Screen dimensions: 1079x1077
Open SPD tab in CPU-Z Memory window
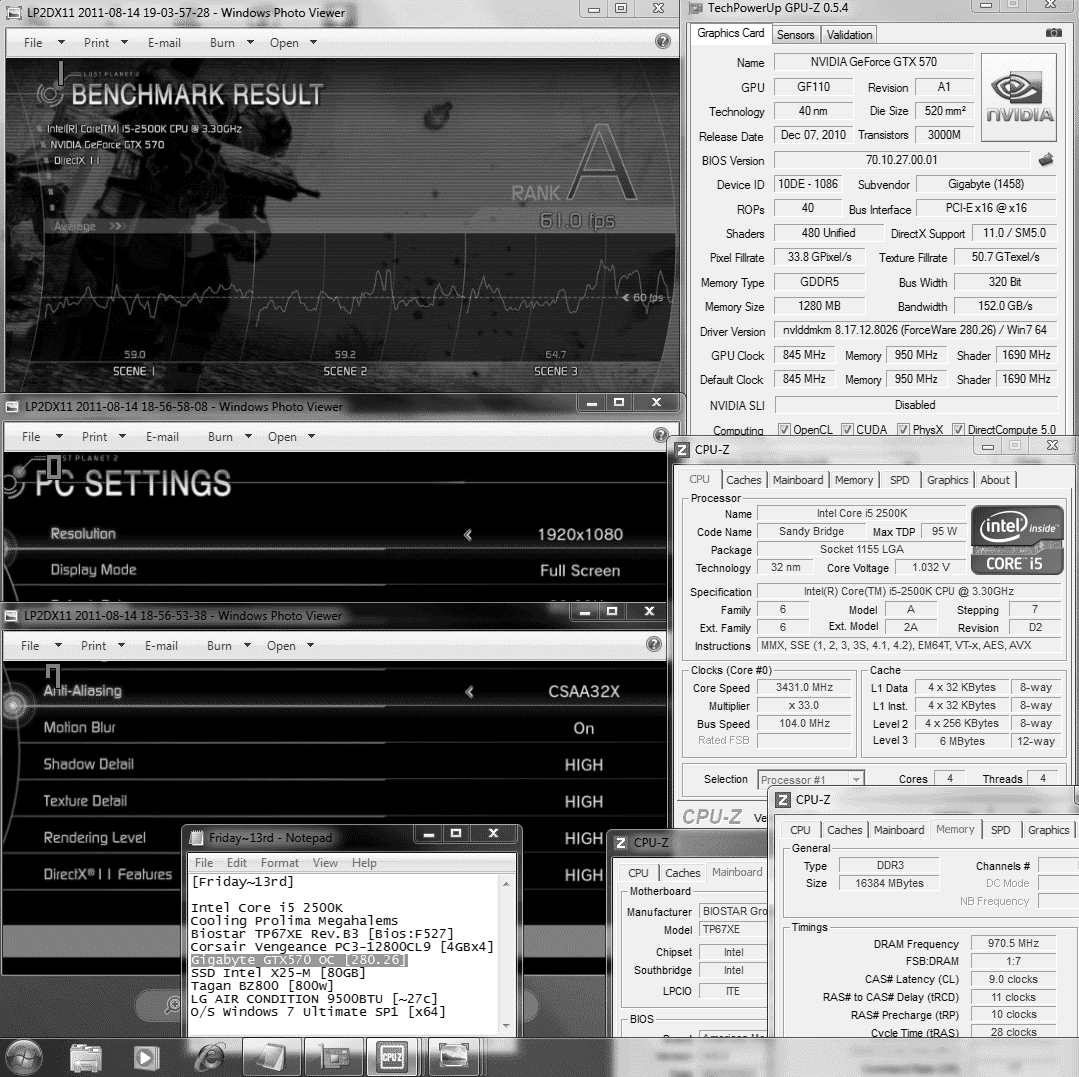(1000, 830)
